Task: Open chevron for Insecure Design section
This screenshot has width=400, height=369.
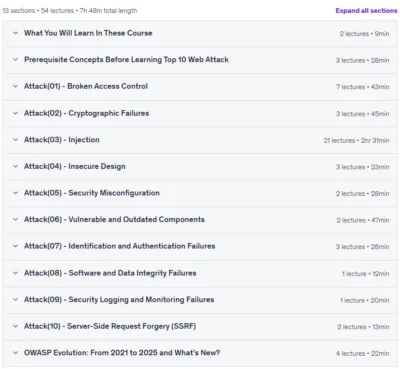Action: click(x=15, y=166)
